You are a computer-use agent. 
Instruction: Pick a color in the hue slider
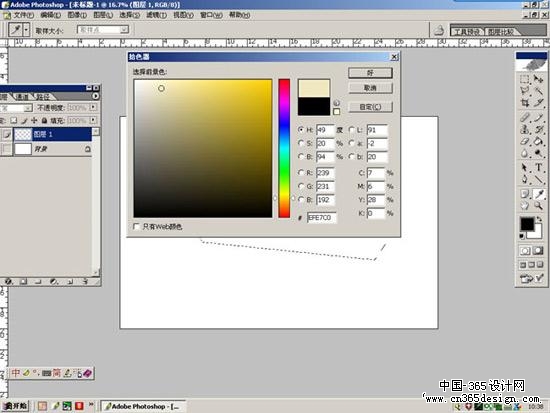pyautogui.click(x=284, y=148)
